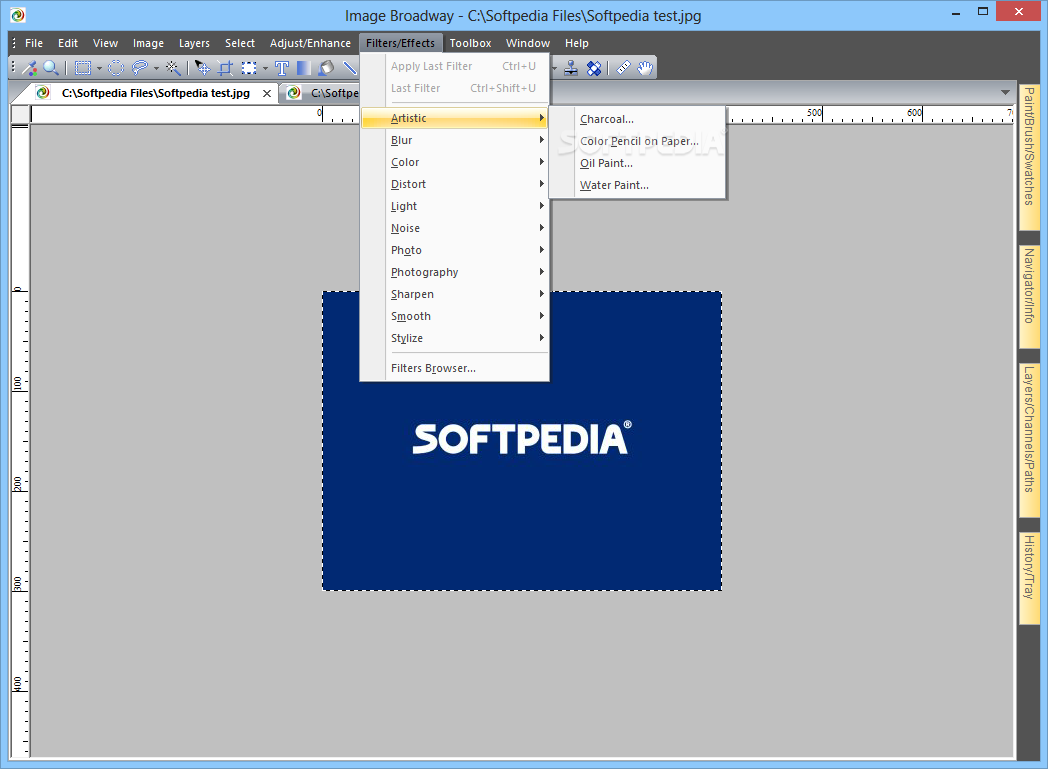Expand the Distort filters submenu
Screen dimensions: 1048x769
click(454, 184)
